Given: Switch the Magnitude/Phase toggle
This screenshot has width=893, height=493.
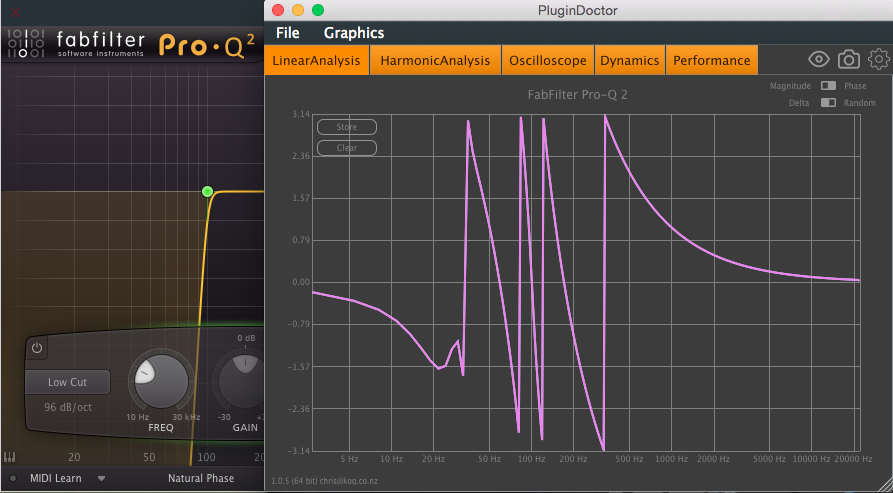Looking at the screenshot, I should 828,86.
